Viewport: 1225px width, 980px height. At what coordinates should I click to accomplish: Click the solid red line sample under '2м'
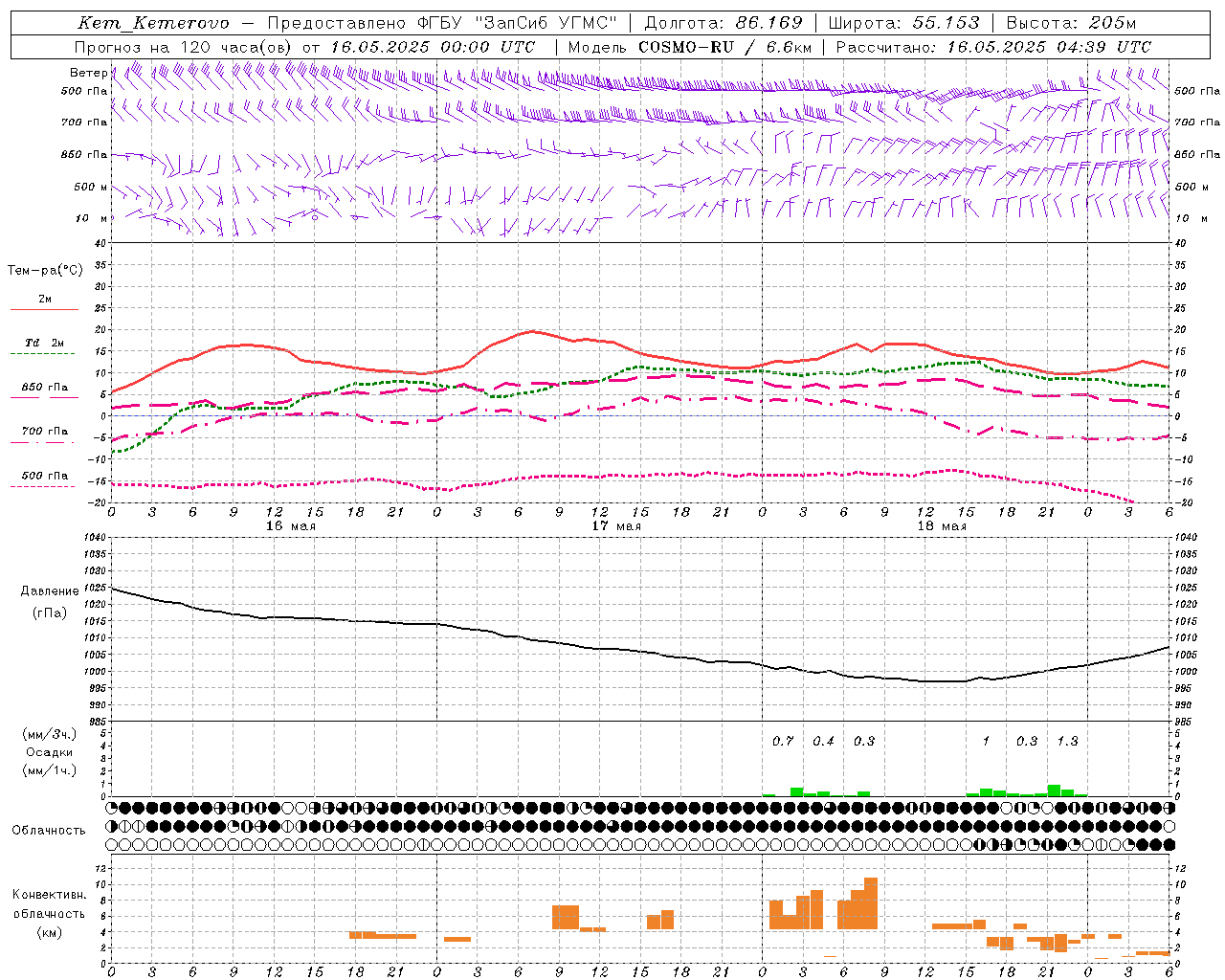(44, 310)
